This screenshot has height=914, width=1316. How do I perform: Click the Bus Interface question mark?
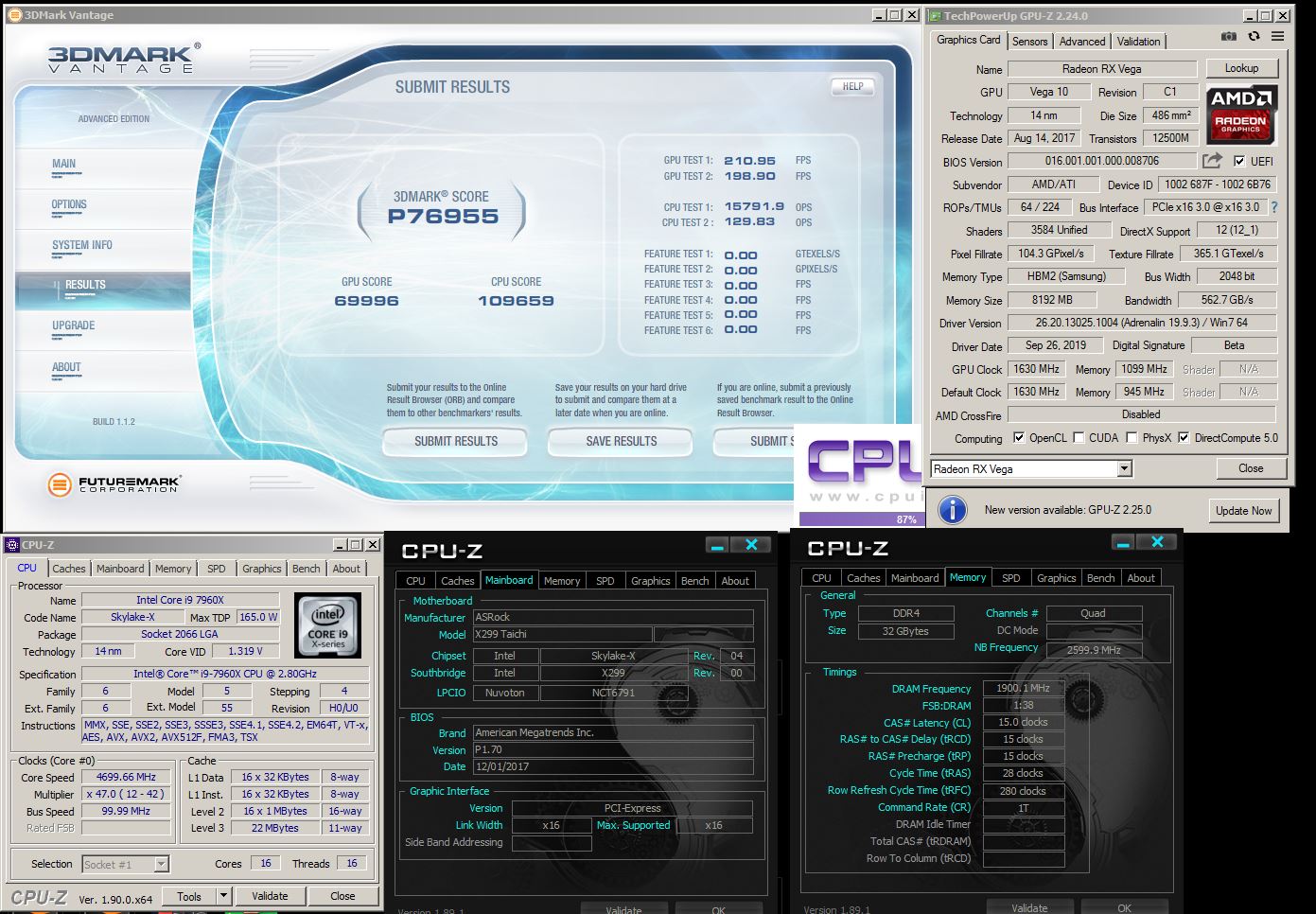[1273, 207]
